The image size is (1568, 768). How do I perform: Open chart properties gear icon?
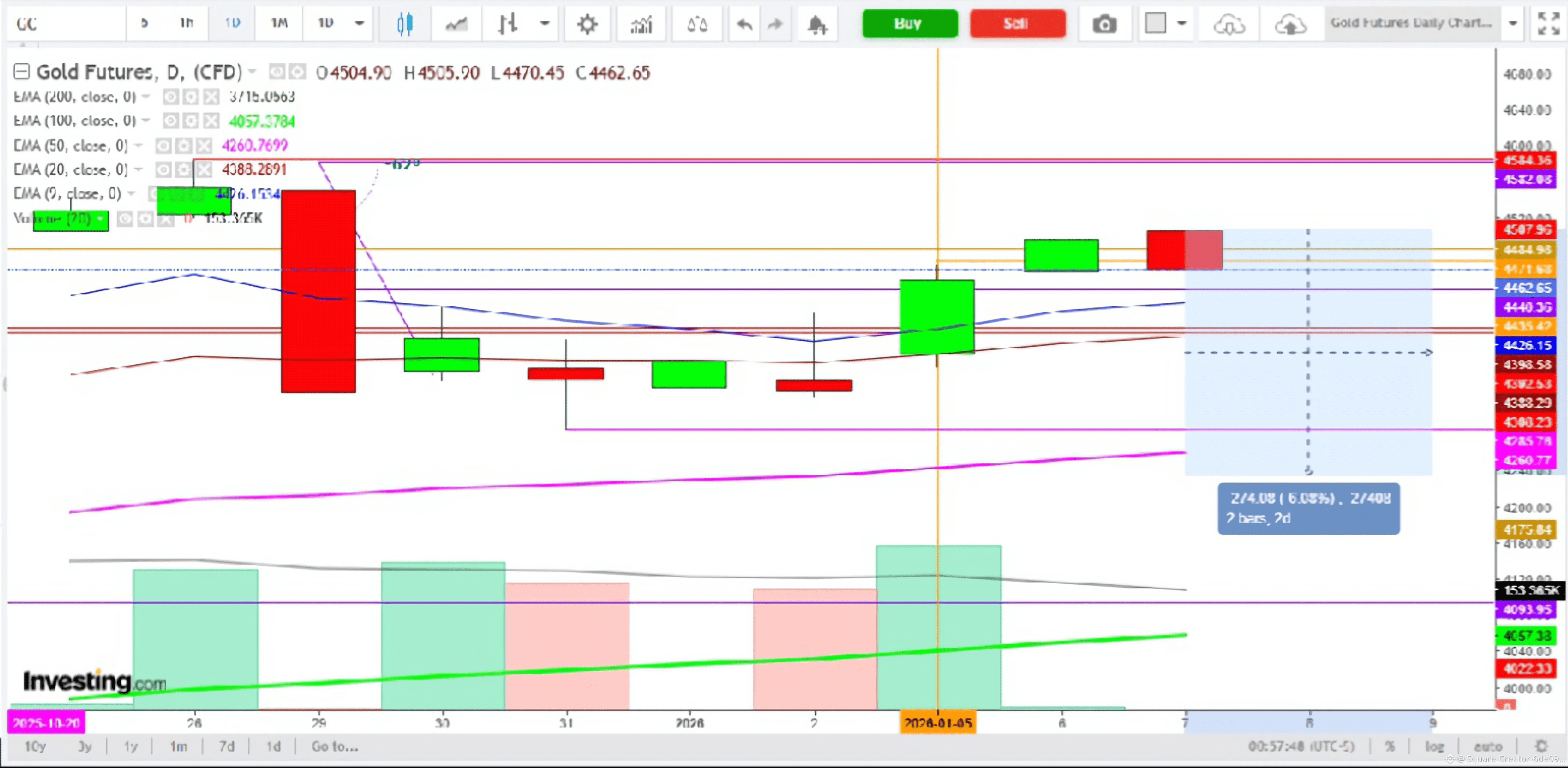click(x=587, y=24)
